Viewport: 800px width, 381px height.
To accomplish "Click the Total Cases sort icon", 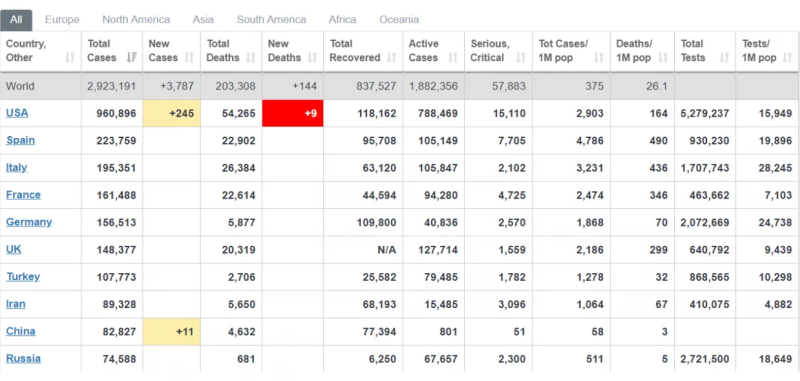I will tap(131, 58).
